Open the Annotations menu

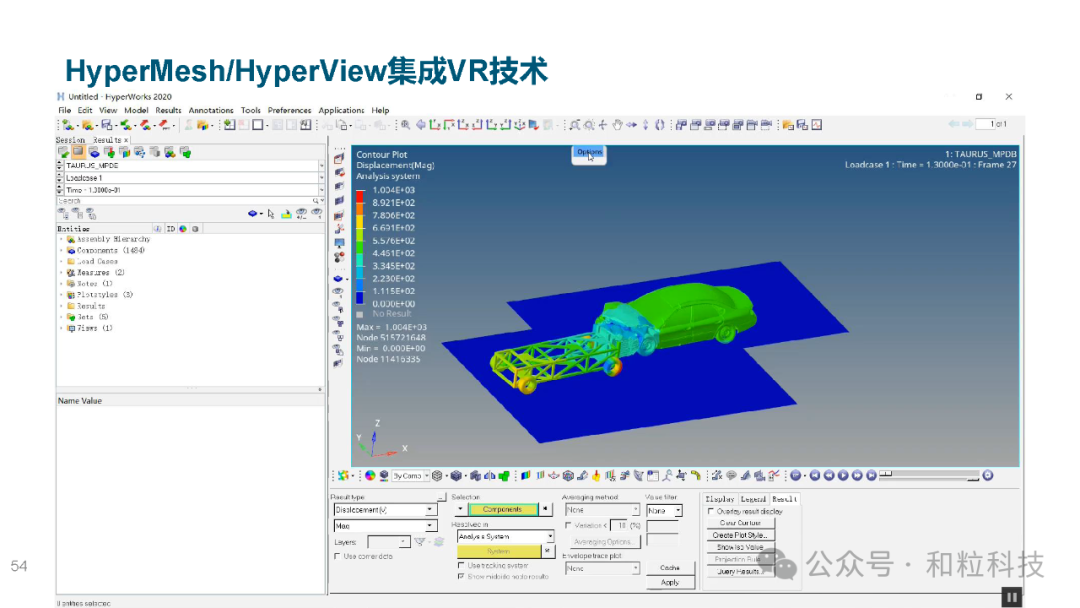(x=211, y=110)
